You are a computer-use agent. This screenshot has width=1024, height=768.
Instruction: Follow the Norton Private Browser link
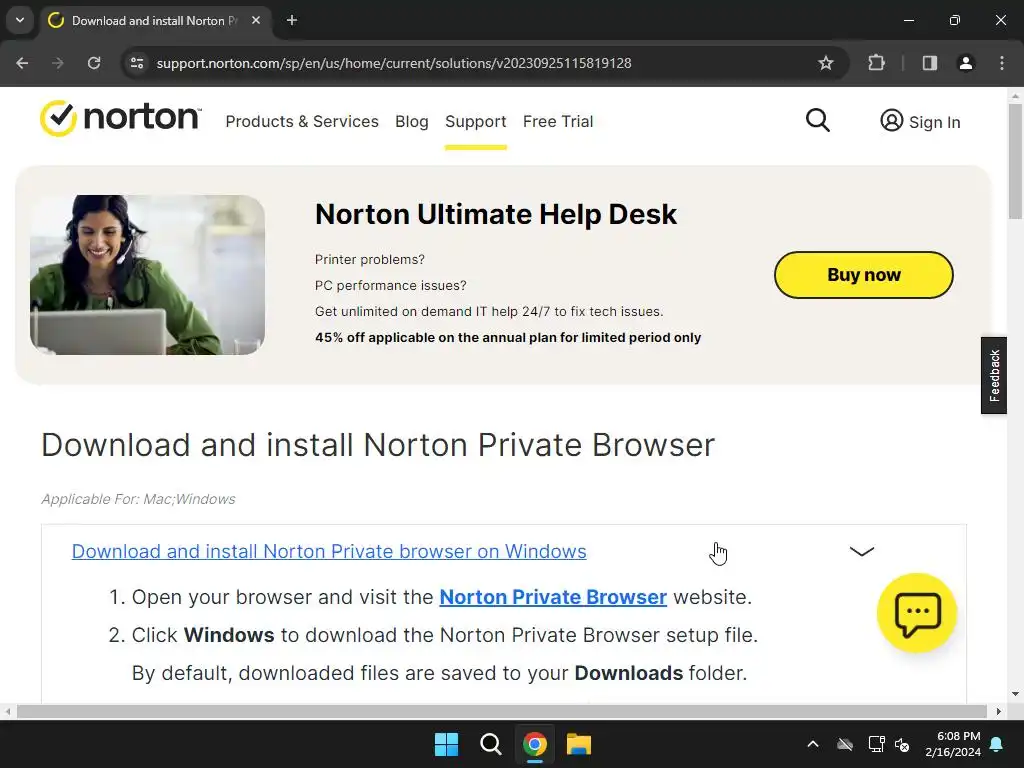click(x=553, y=597)
